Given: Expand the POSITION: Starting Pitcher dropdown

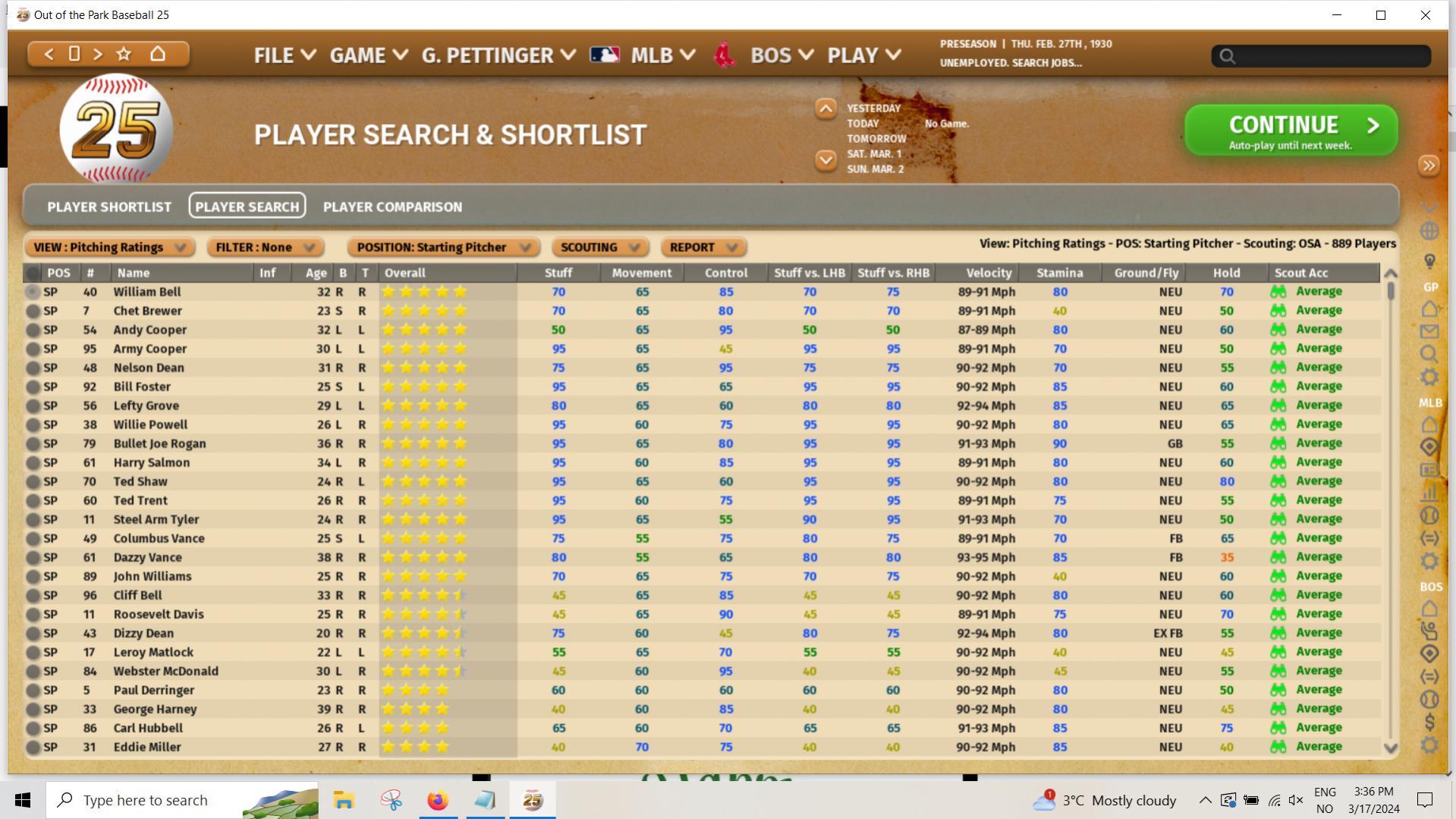Looking at the screenshot, I should pos(443,247).
